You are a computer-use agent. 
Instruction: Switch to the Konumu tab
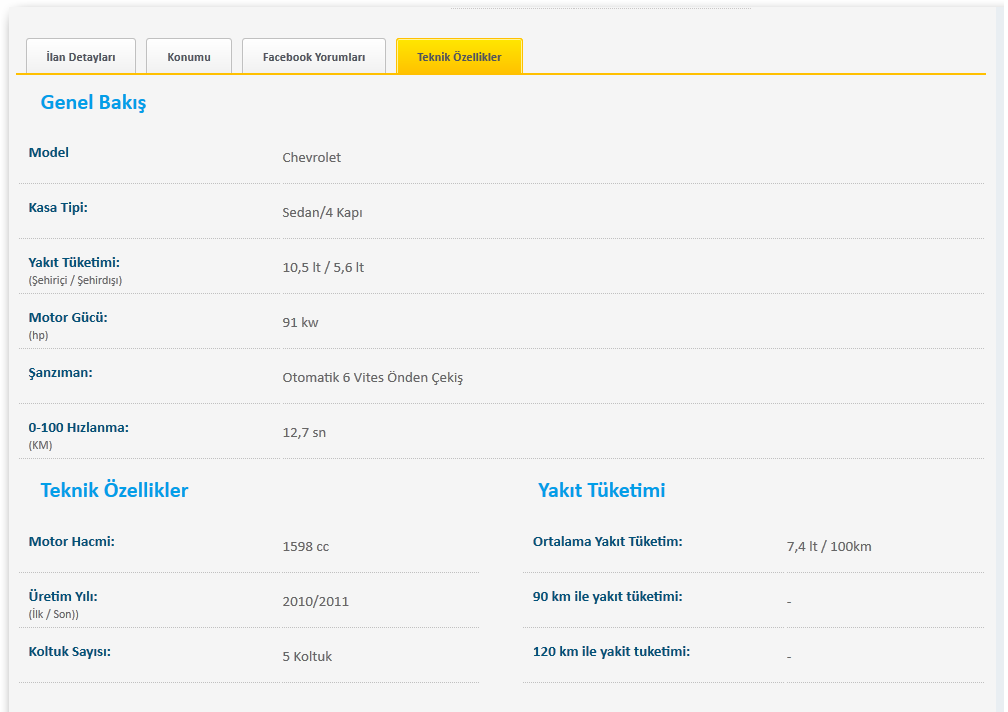pos(189,57)
